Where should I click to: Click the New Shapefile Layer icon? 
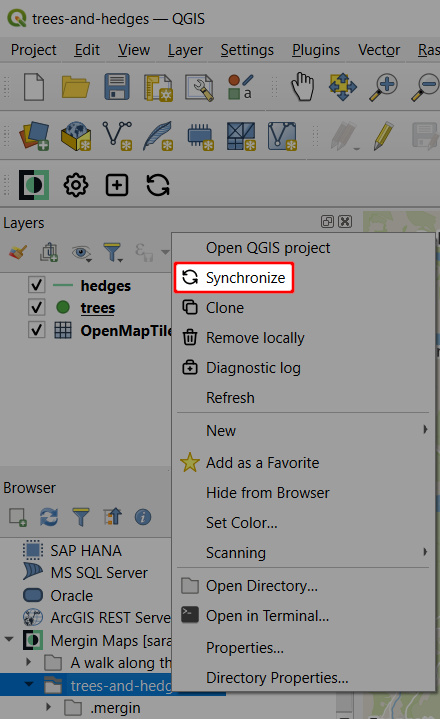117,136
